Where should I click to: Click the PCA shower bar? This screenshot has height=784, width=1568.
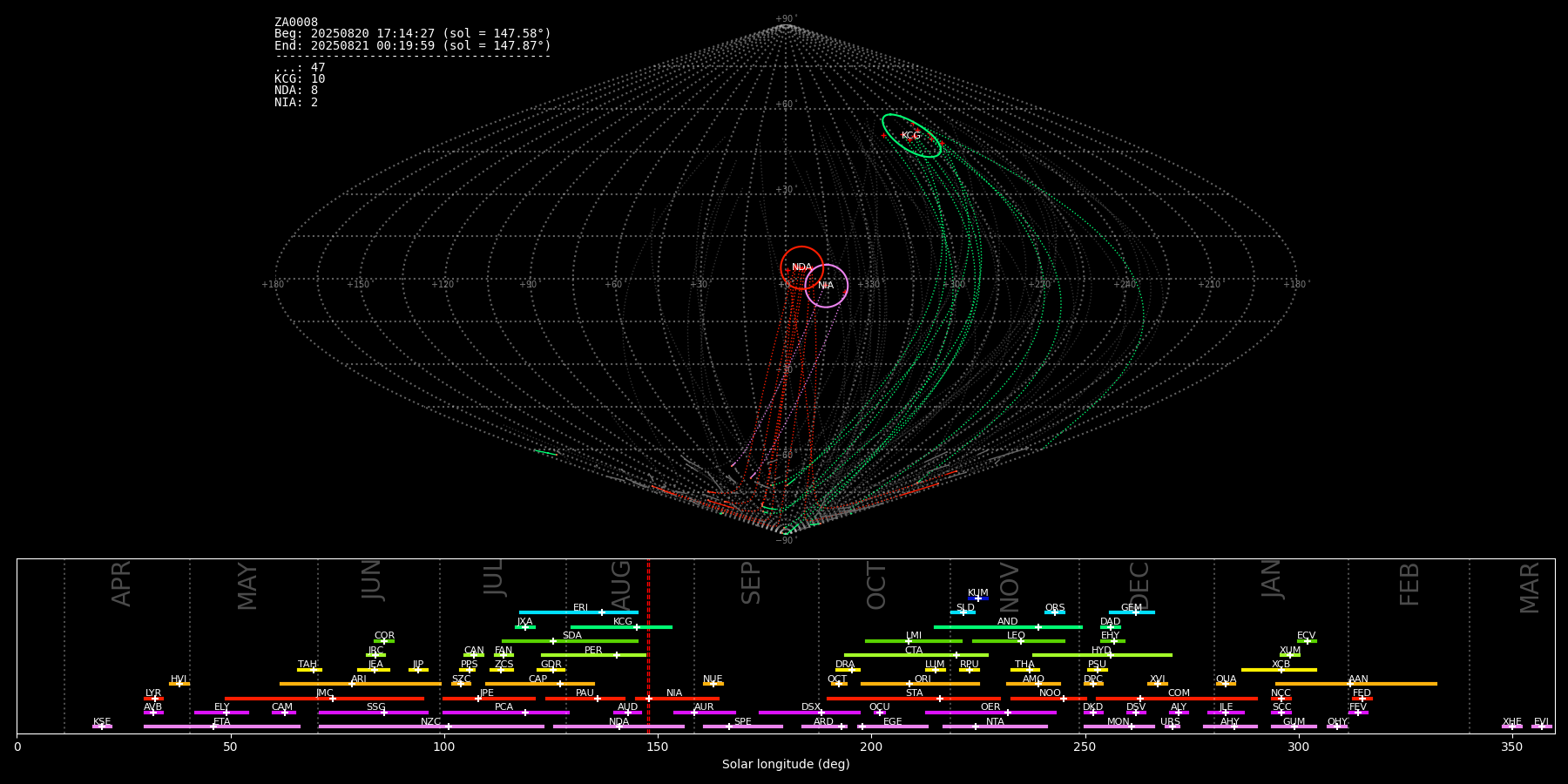(505, 713)
